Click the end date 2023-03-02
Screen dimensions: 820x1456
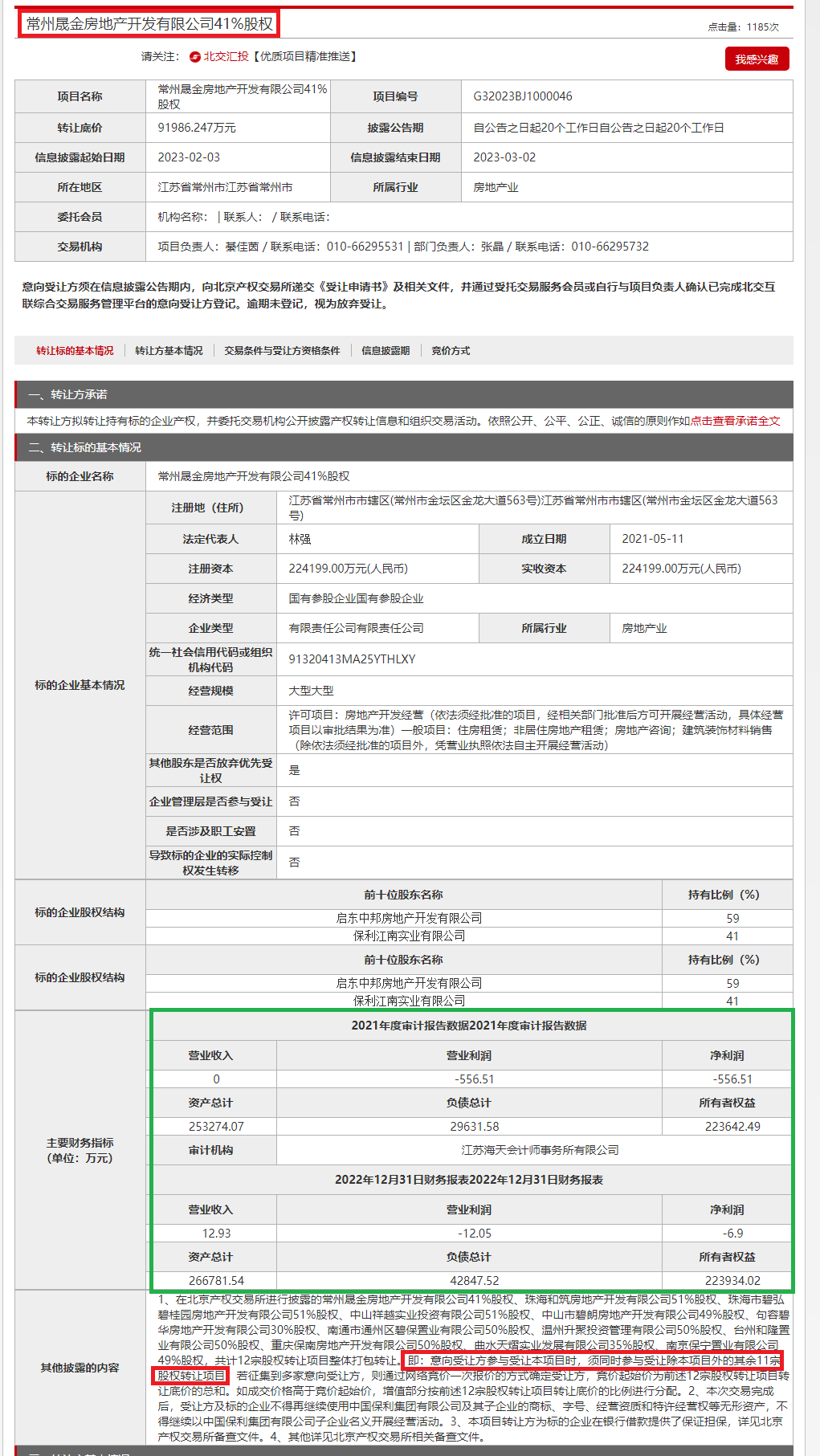click(504, 157)
